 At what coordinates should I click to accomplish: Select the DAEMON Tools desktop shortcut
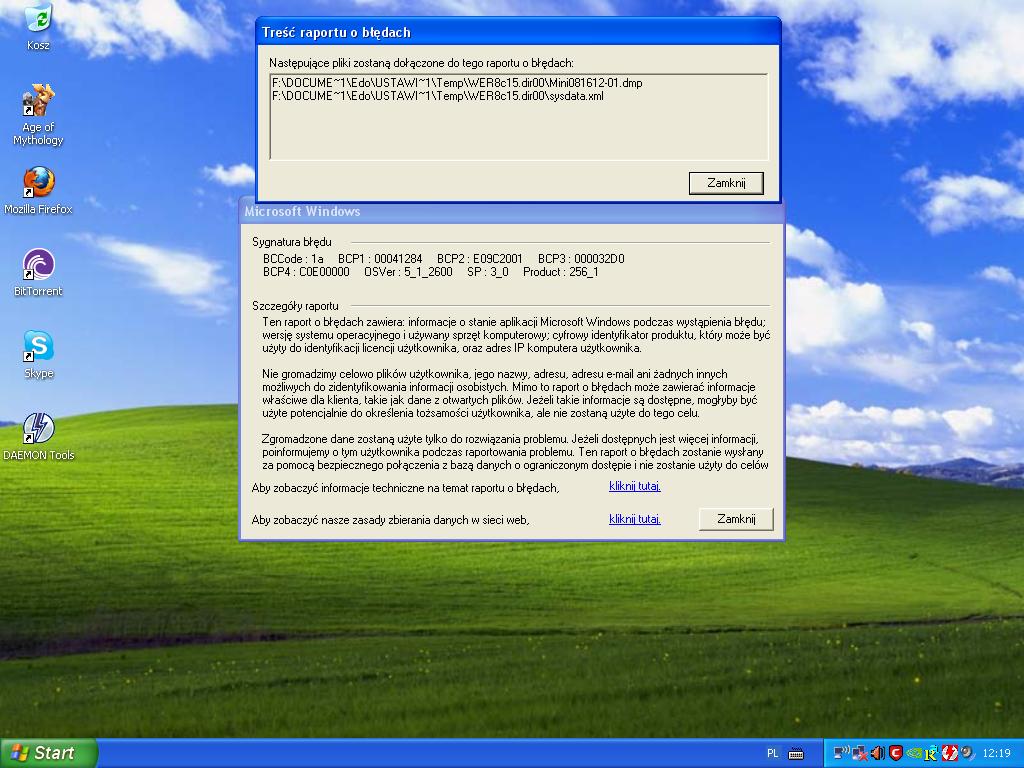(x=38, y=437)
